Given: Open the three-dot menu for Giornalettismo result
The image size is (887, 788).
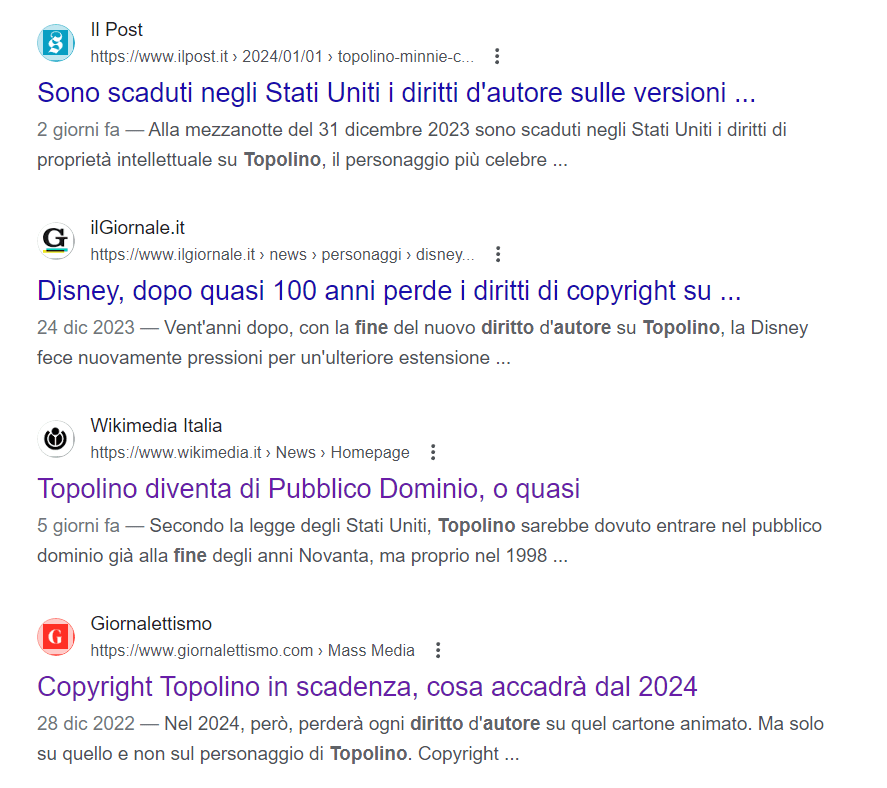Looking at the screenshot, I should coord(438,651).
